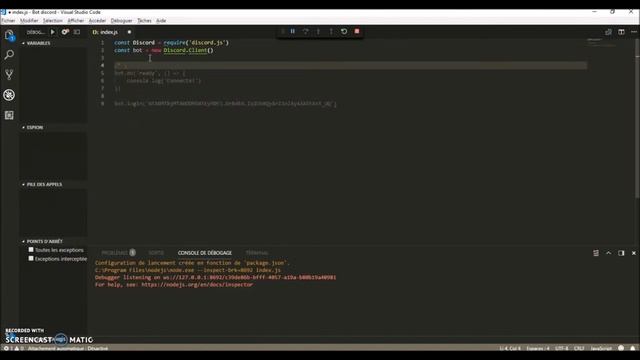Split the editor
The height and width of the screenshot is (360, 640).
621,32
